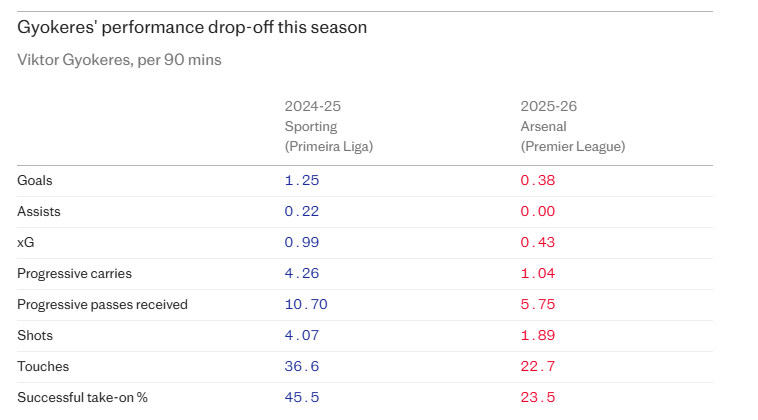Click the xG row label
Image resolution: width=758 pixels, height=420 pixels.
(26, 243)
